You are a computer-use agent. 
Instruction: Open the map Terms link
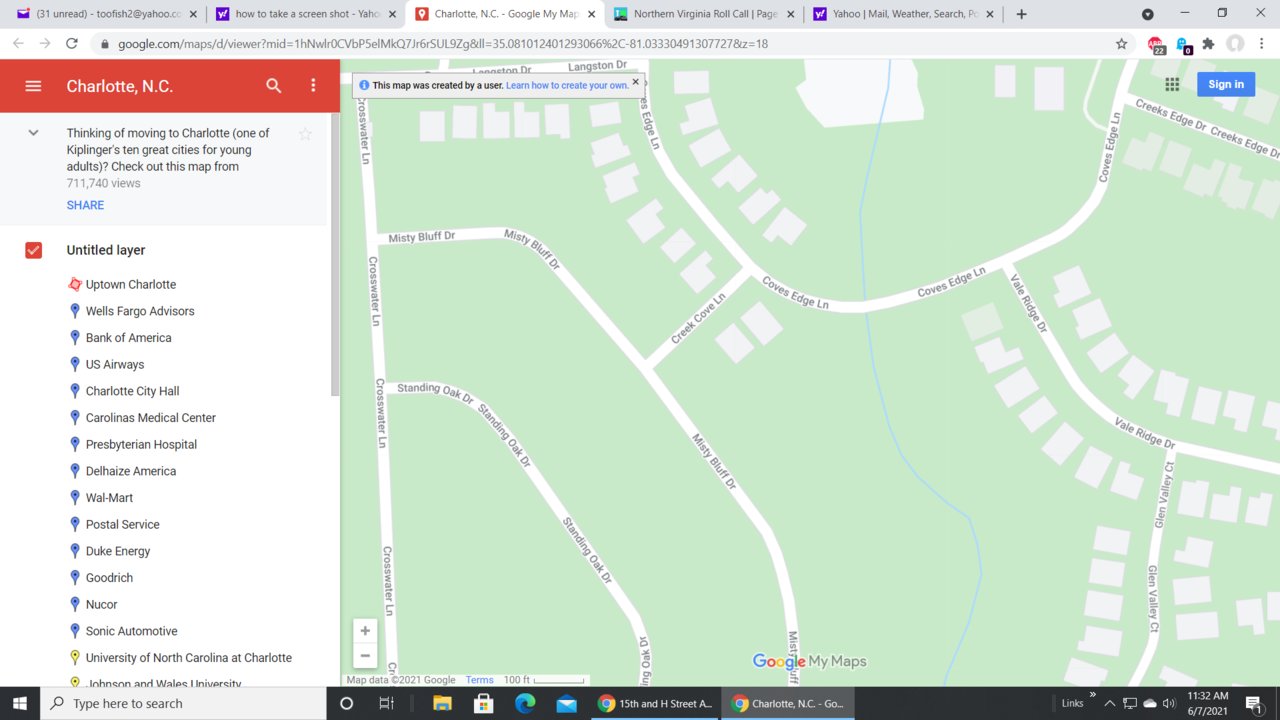pyautogui.click(x=479, y=680)
